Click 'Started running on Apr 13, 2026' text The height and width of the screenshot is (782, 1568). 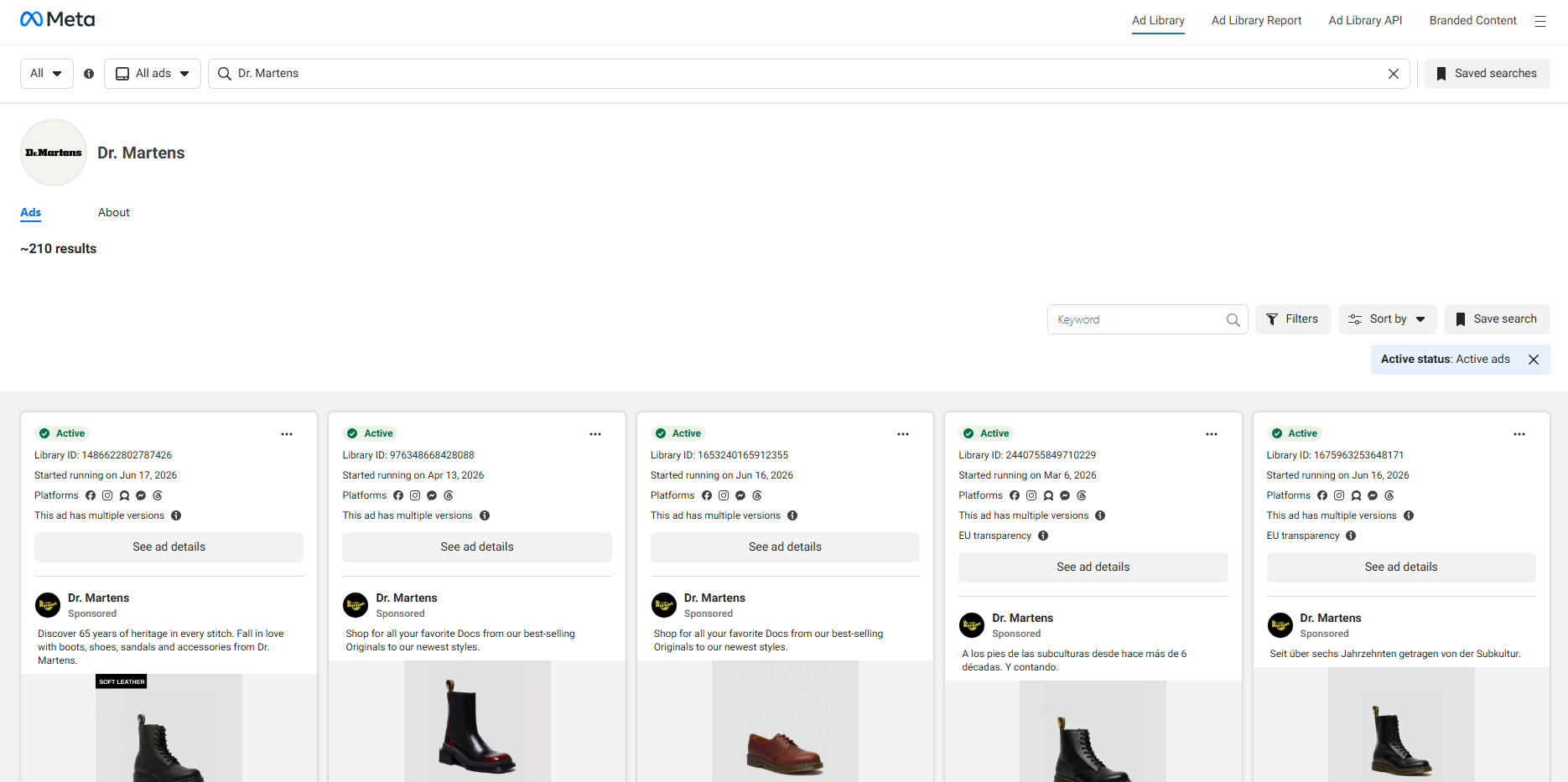point(413,475)
